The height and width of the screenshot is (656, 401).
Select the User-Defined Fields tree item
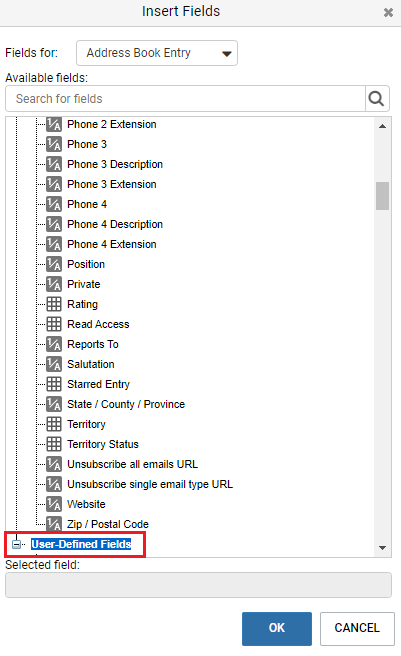click(81, 544)
